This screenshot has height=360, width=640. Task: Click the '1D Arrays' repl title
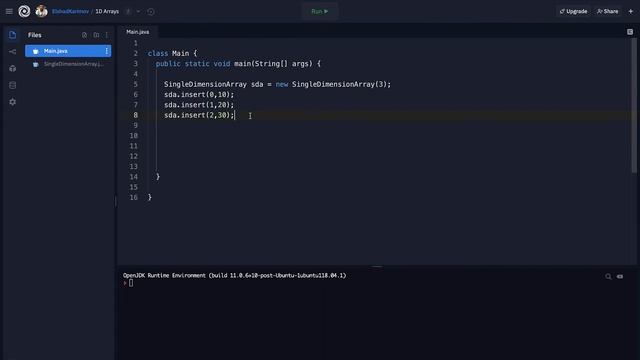pyautogui.click(x=107, y=11)
